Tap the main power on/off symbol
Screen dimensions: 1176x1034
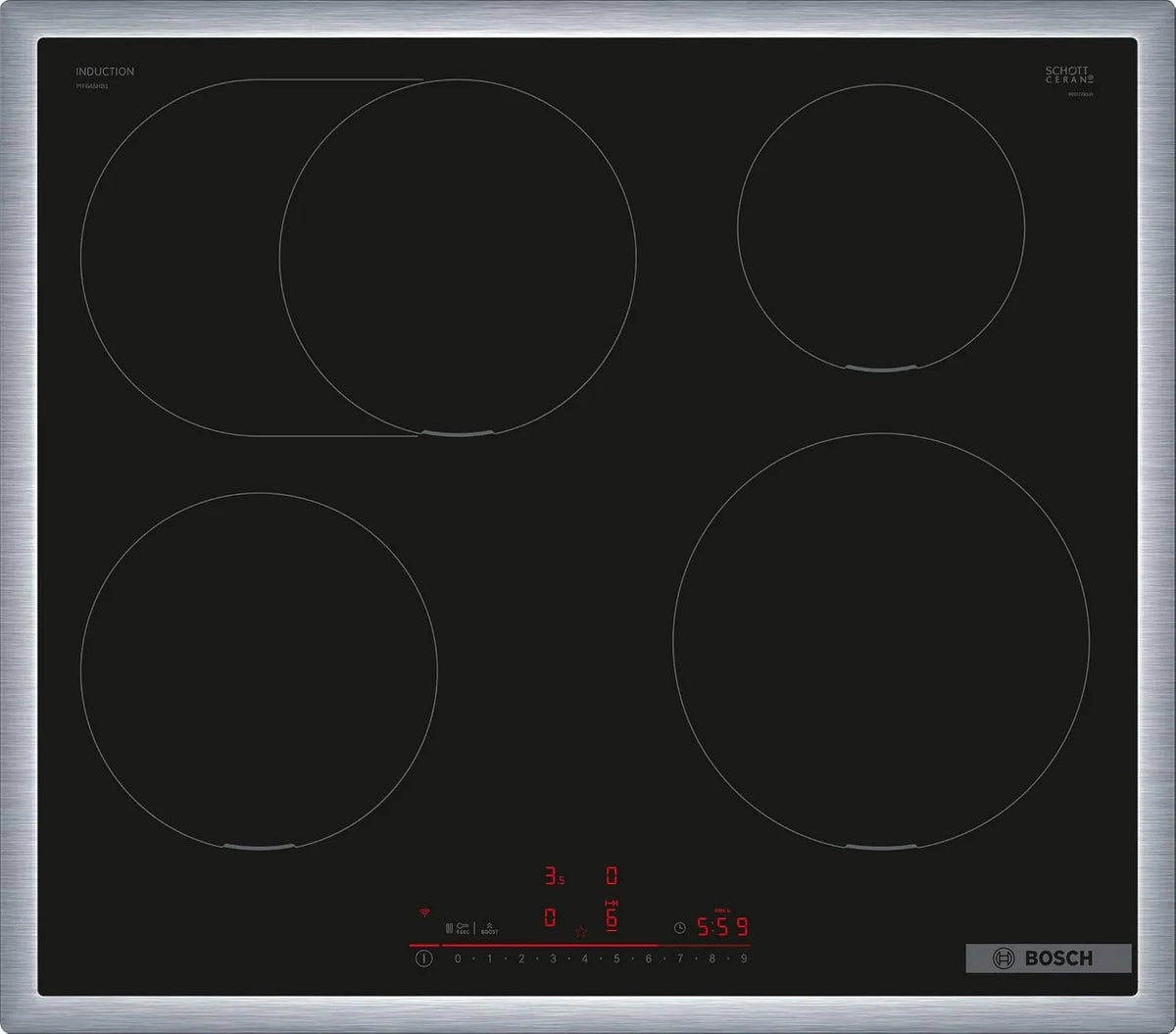pos(423,959)
